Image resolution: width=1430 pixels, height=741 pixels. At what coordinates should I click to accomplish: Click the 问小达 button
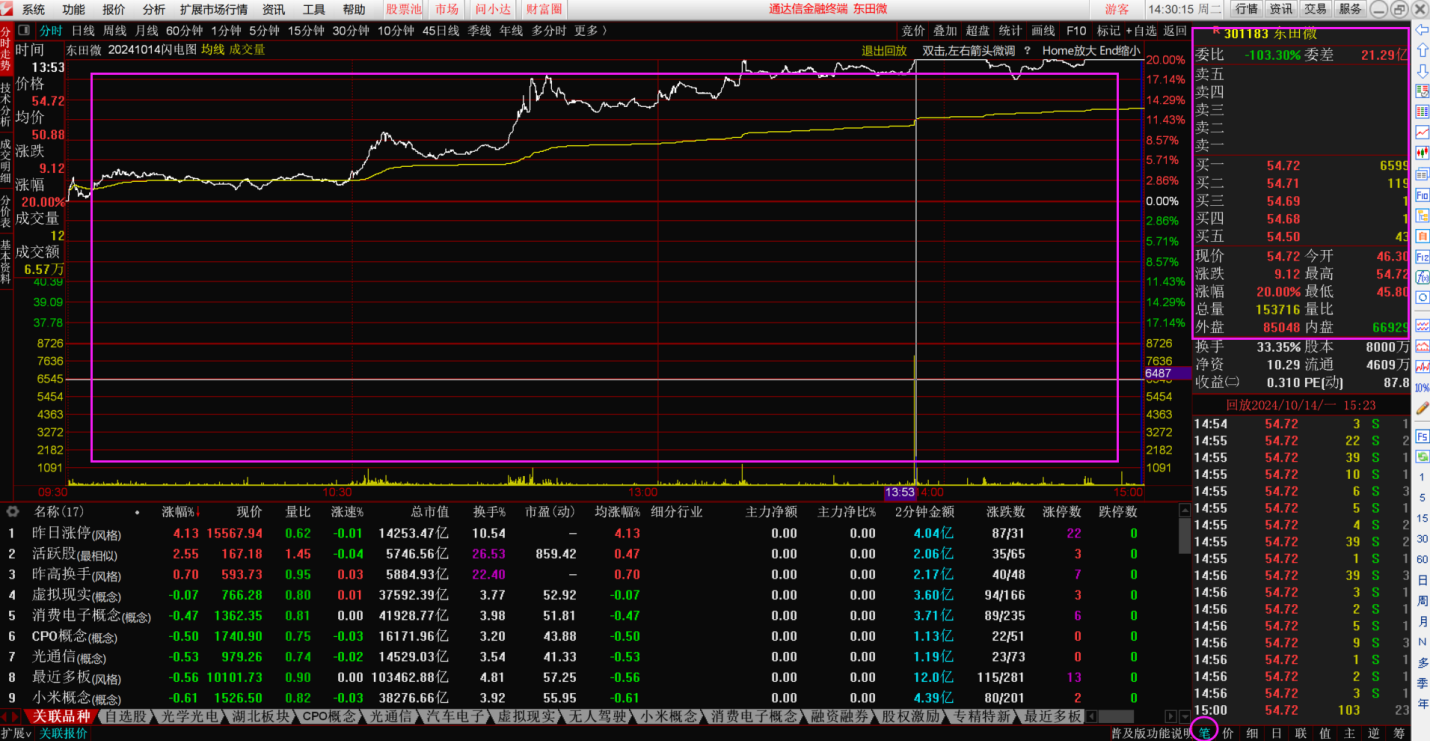[x=492, y=9]
